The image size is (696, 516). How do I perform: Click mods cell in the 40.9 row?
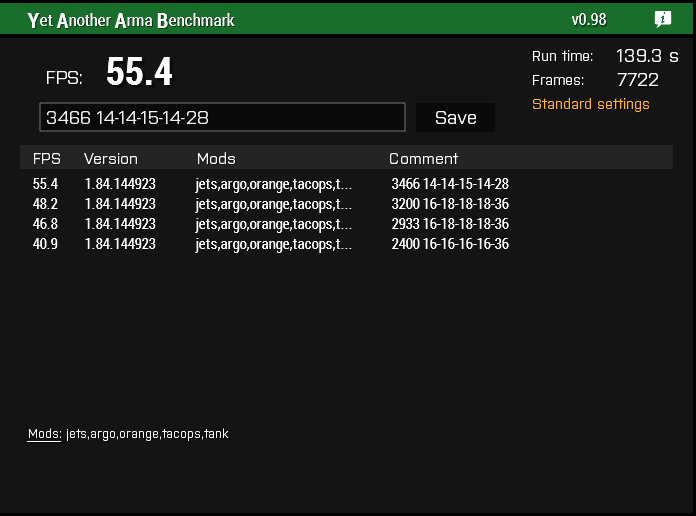point(273,244)
